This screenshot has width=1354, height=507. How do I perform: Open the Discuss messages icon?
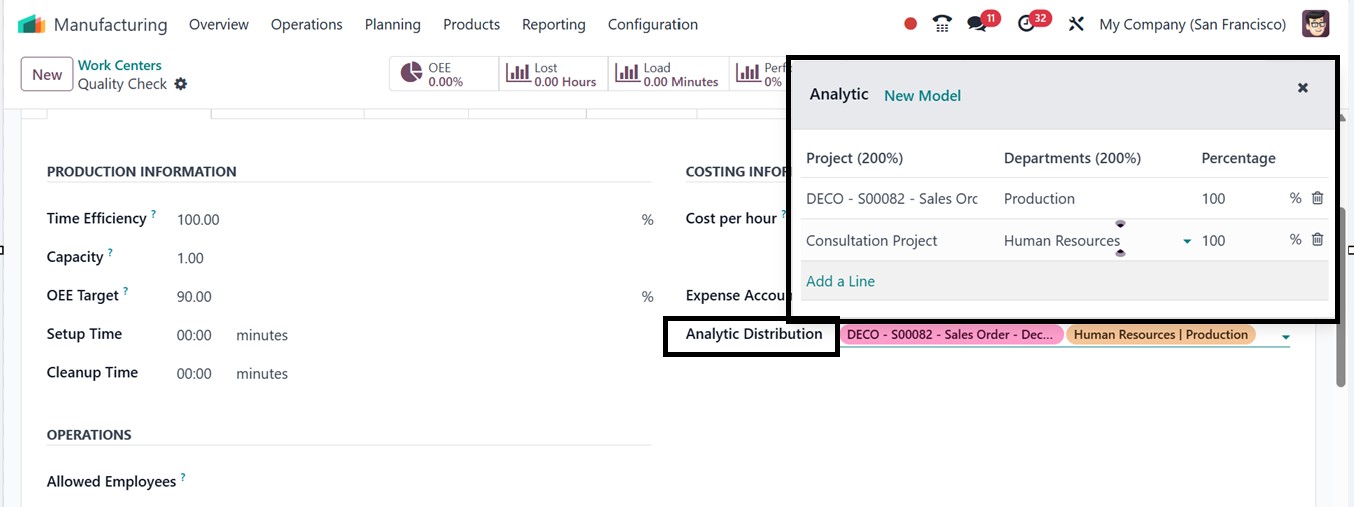[x=977, y=24]
